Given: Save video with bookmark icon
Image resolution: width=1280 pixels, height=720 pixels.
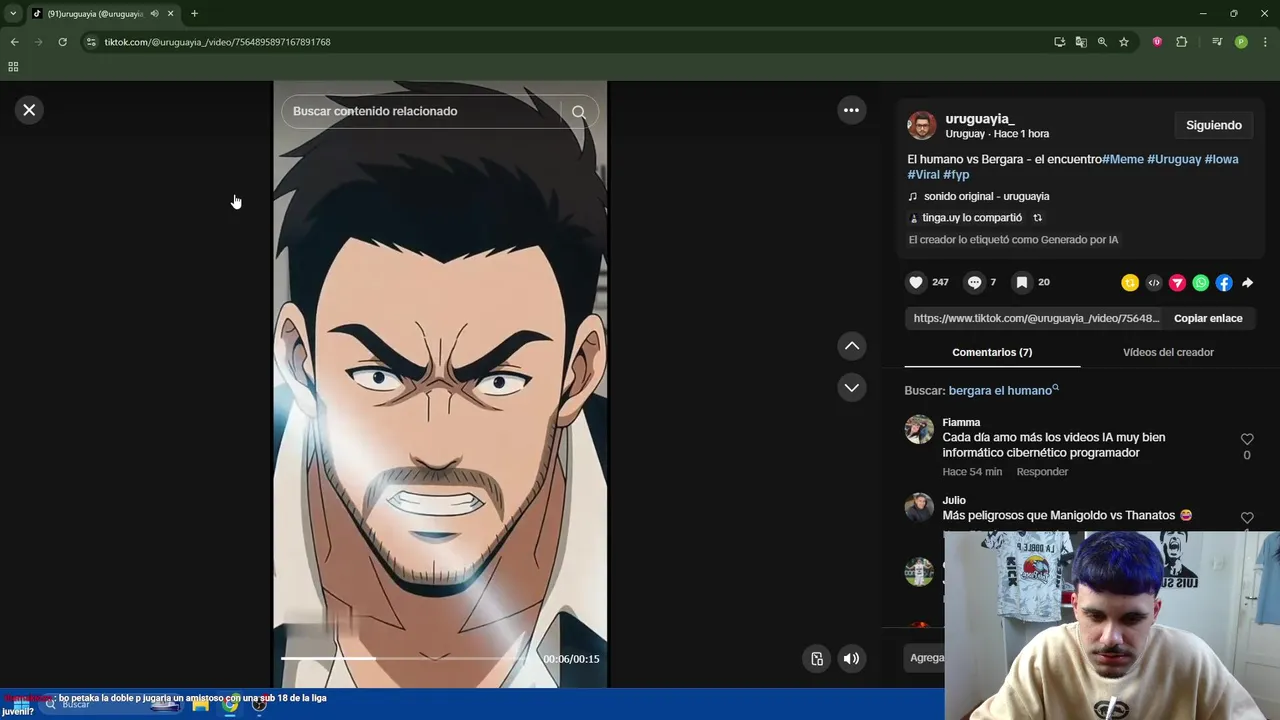Looking at the screenshot, I should point(1022,283).
